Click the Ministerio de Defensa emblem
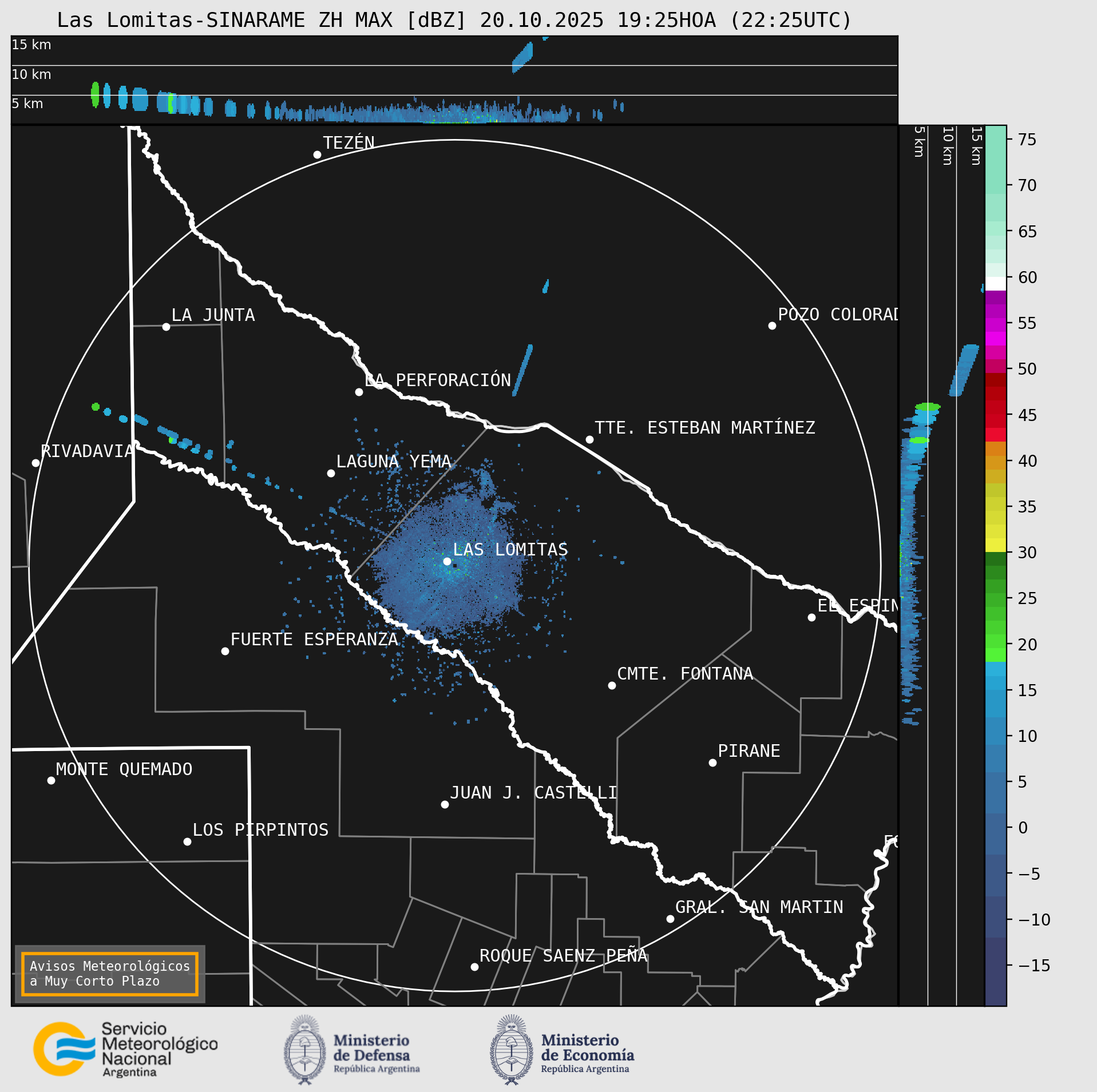The image size is (1097, 1092). [305, 1050]
